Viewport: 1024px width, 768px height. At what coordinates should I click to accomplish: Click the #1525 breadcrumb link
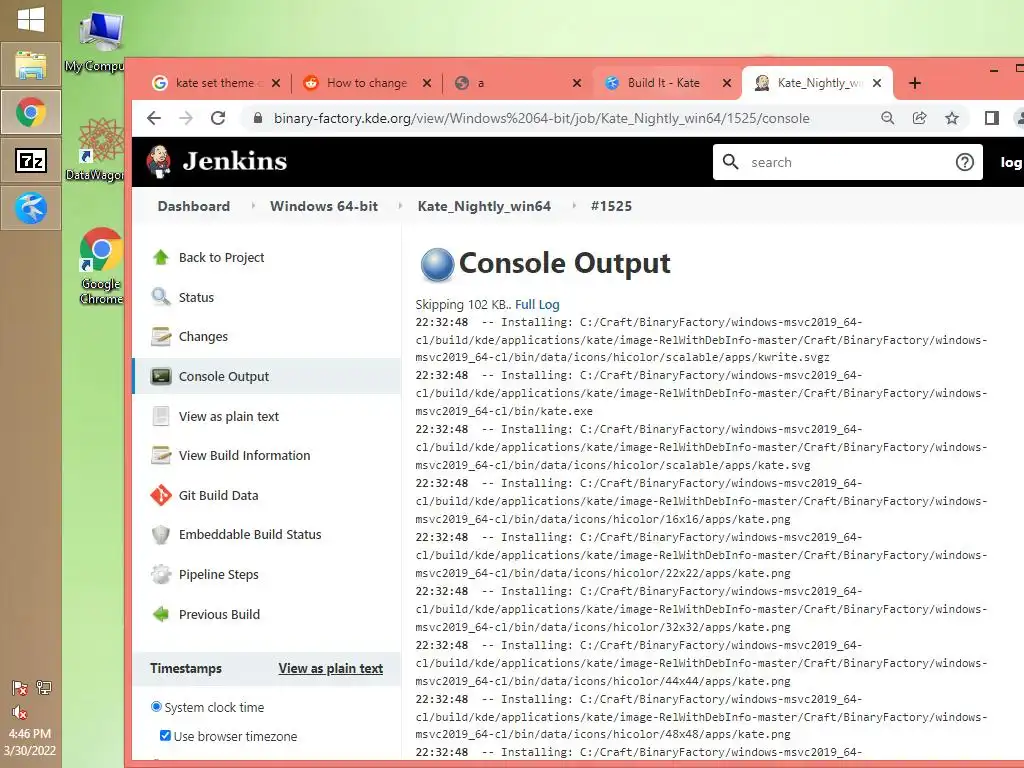pyautogui.click(x=611, y=206)
